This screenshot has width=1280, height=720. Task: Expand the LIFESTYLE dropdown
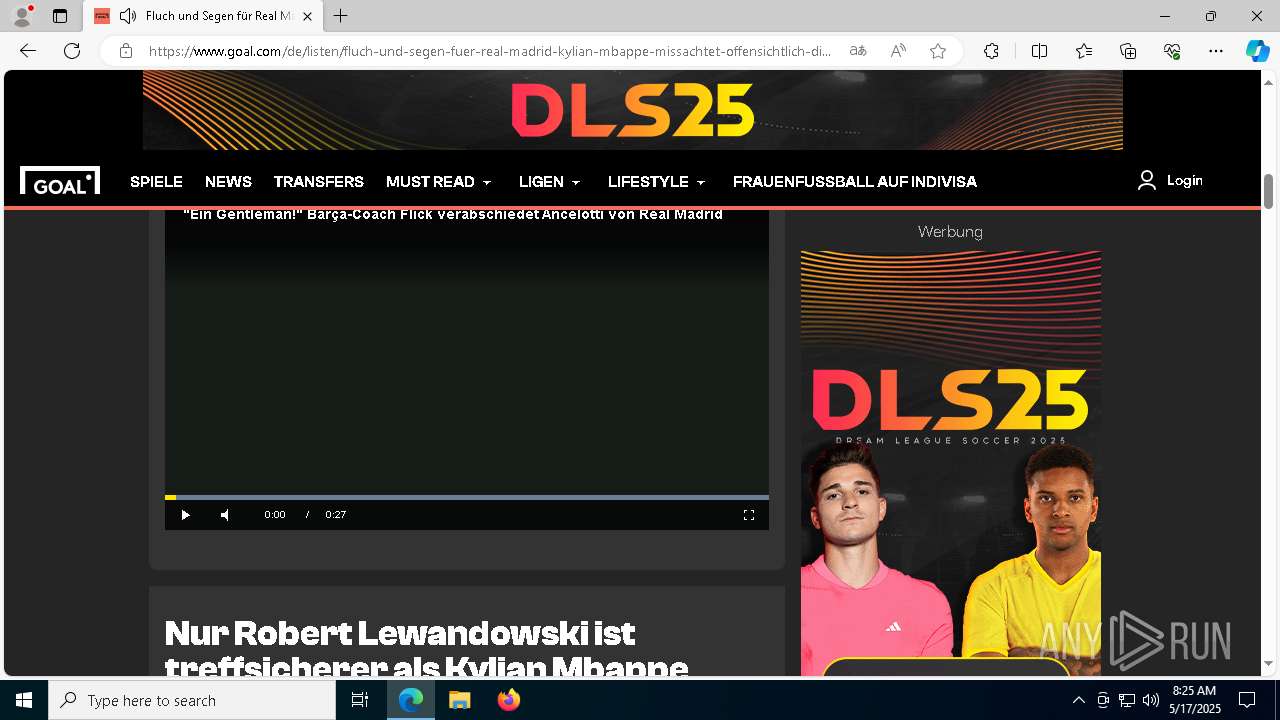click(x=657, y=181)
